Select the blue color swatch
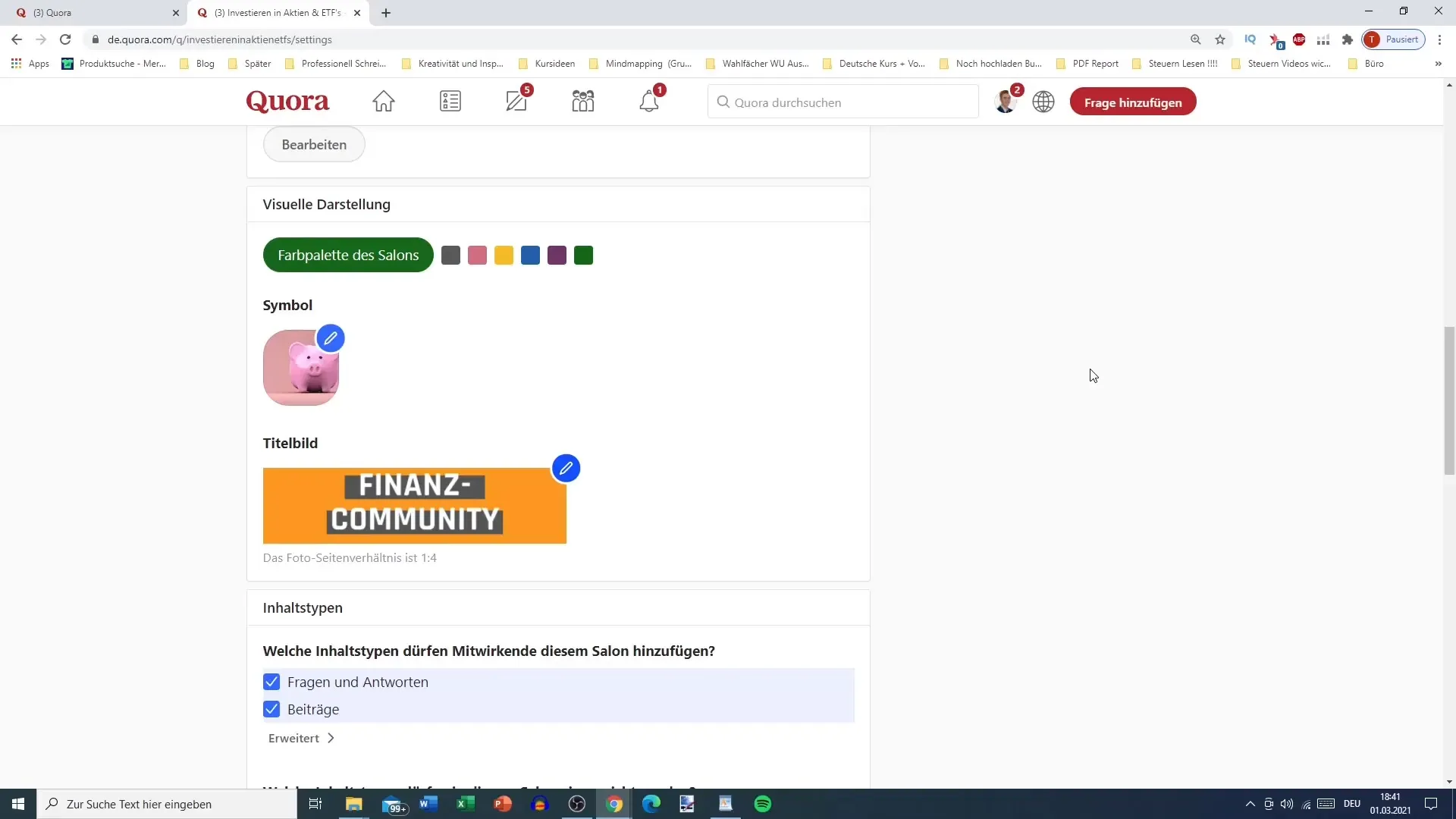Image resolution: width=1456 pixels, height=819 pixels. pos(530,256)
